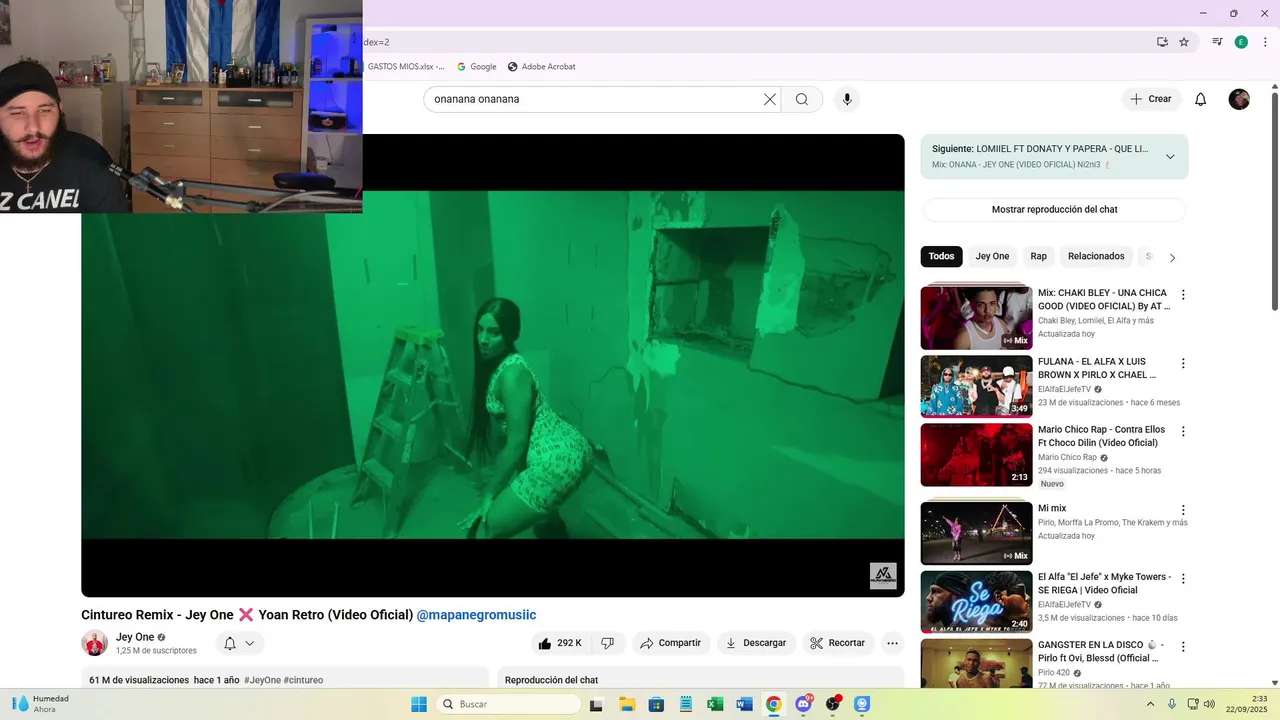
Task: Start voice search with the microphone
Action: tap(847, 99)
